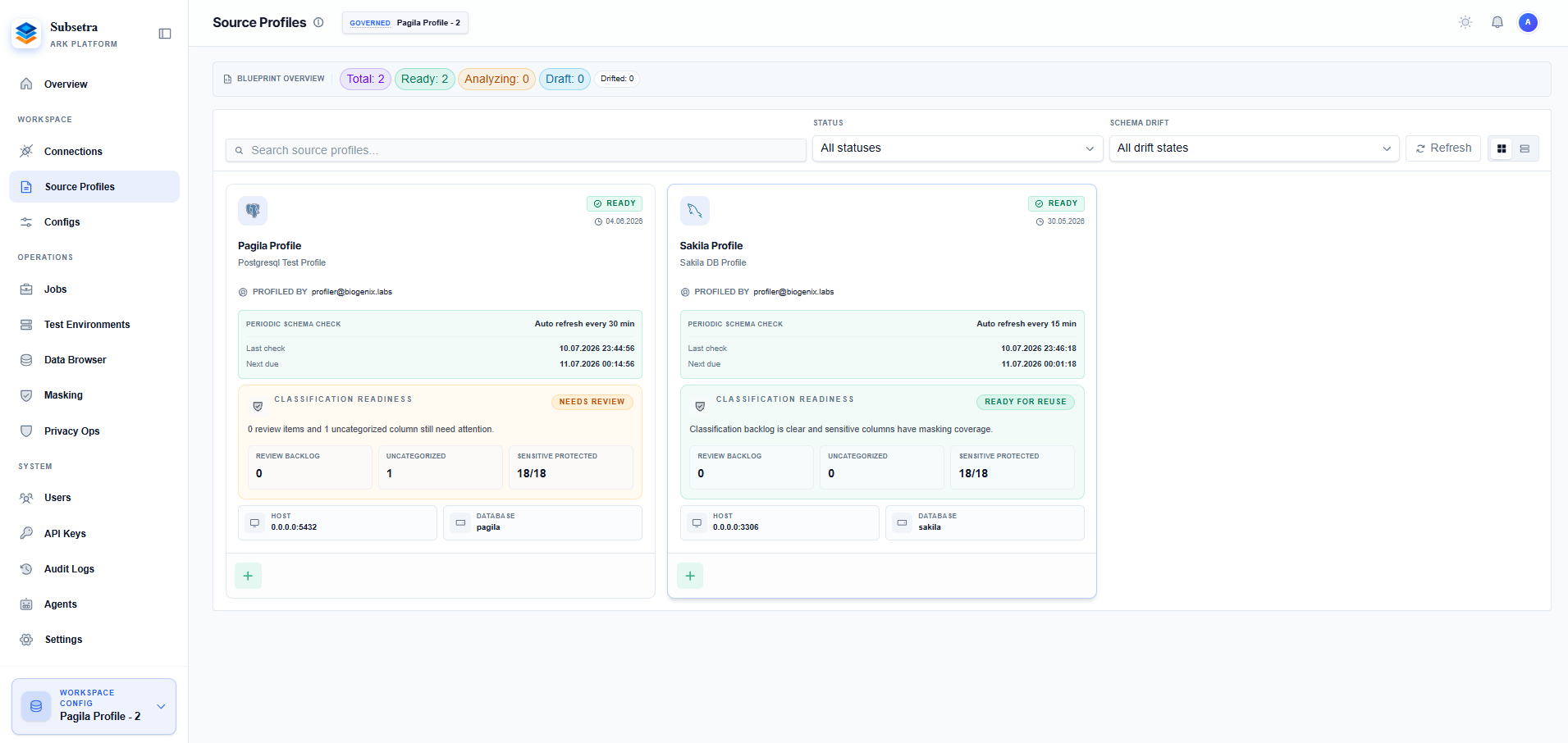The height and width of the screenshot is (743, 1568).
Task: Click the plus button on Pagila card
Action: pos(248,576)
